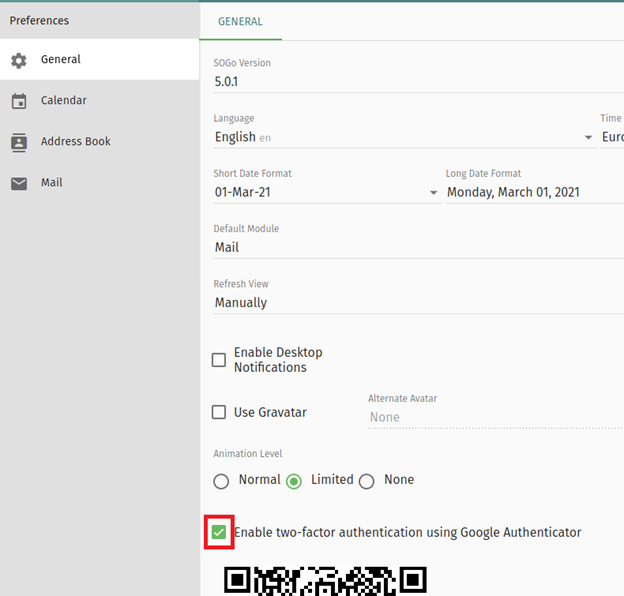624x596 pixels.
Task: Open the Address Book preferences
Action: (75, 142)
